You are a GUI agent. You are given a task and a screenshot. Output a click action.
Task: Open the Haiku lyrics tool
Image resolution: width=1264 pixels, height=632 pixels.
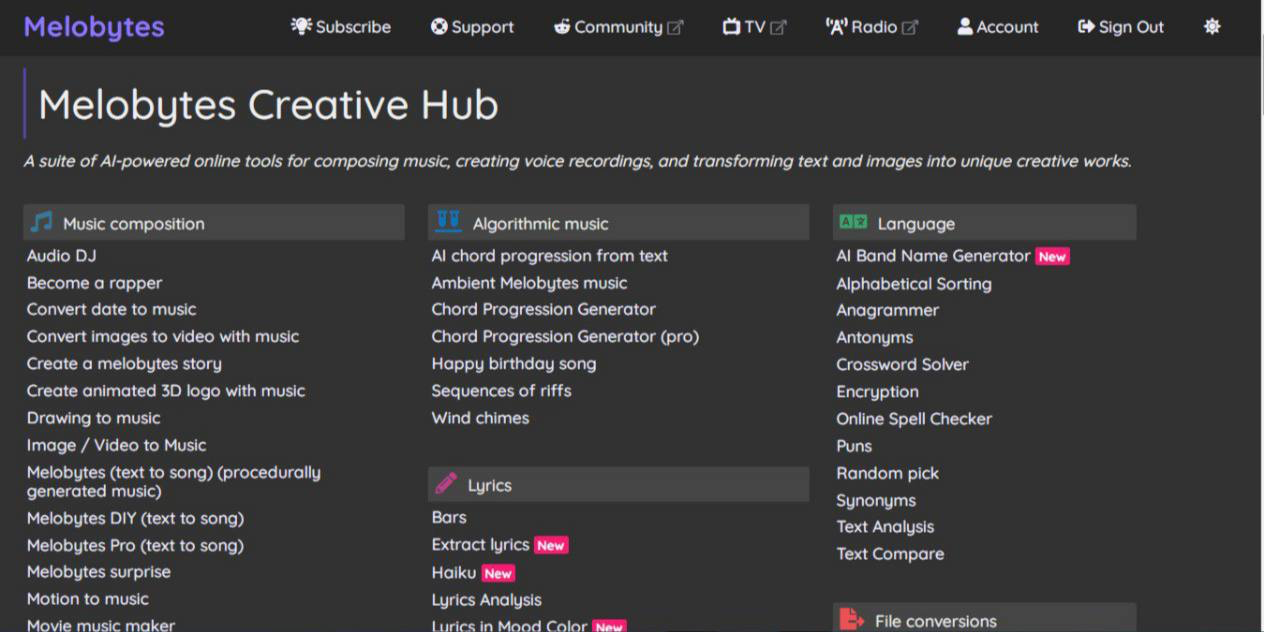[x=454, y=572]
